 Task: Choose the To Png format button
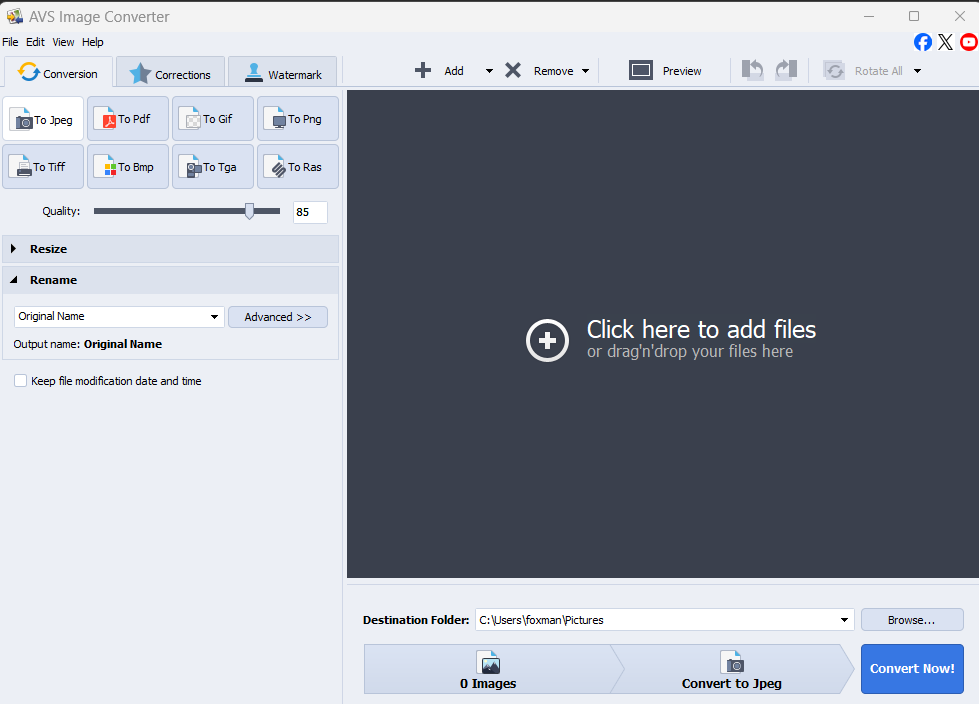tap(298, 119)
